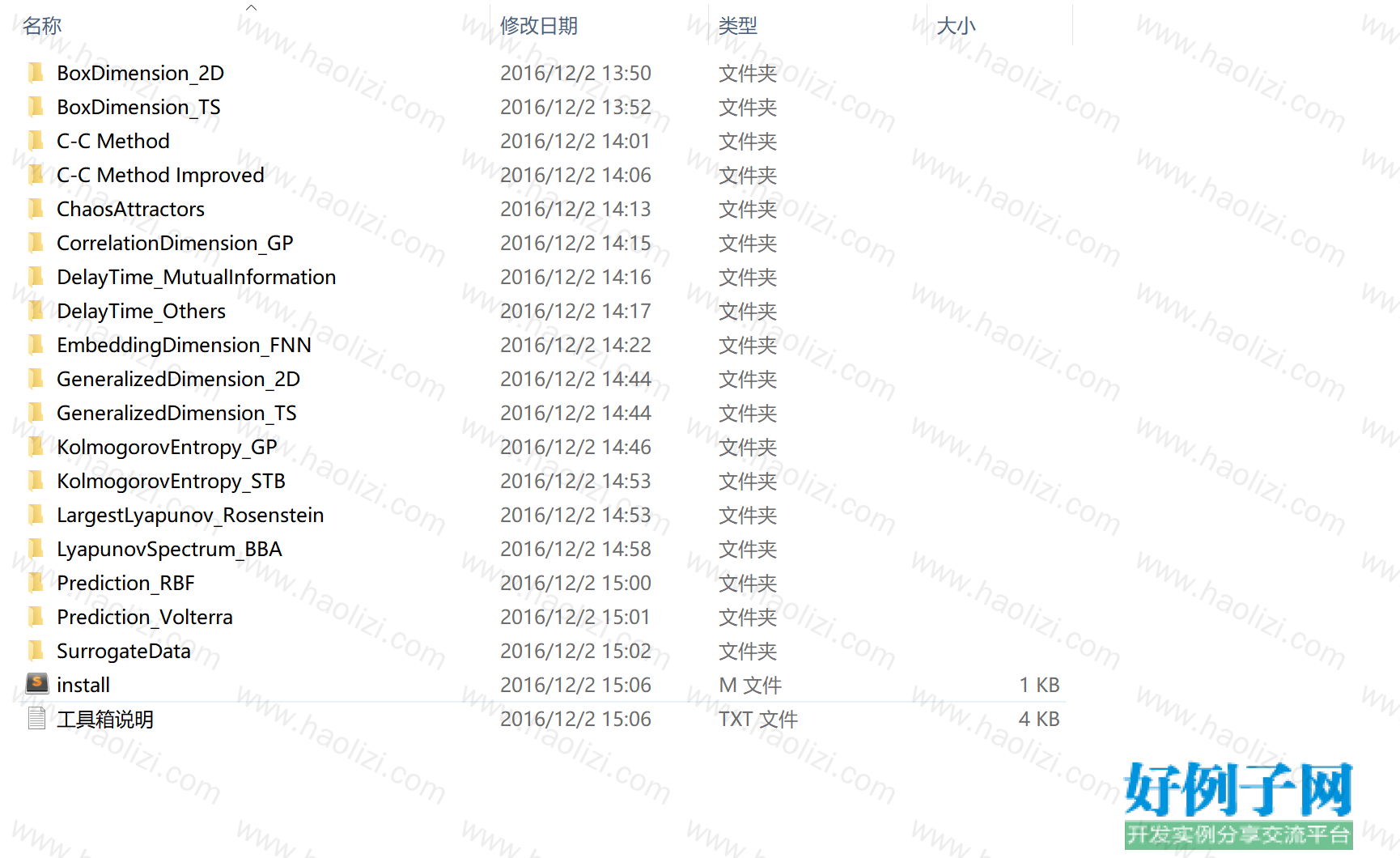Click 文件夹 type in BoxDimension_2D row
Viewport: 1400px width, 858px height.
coord(748,74)
